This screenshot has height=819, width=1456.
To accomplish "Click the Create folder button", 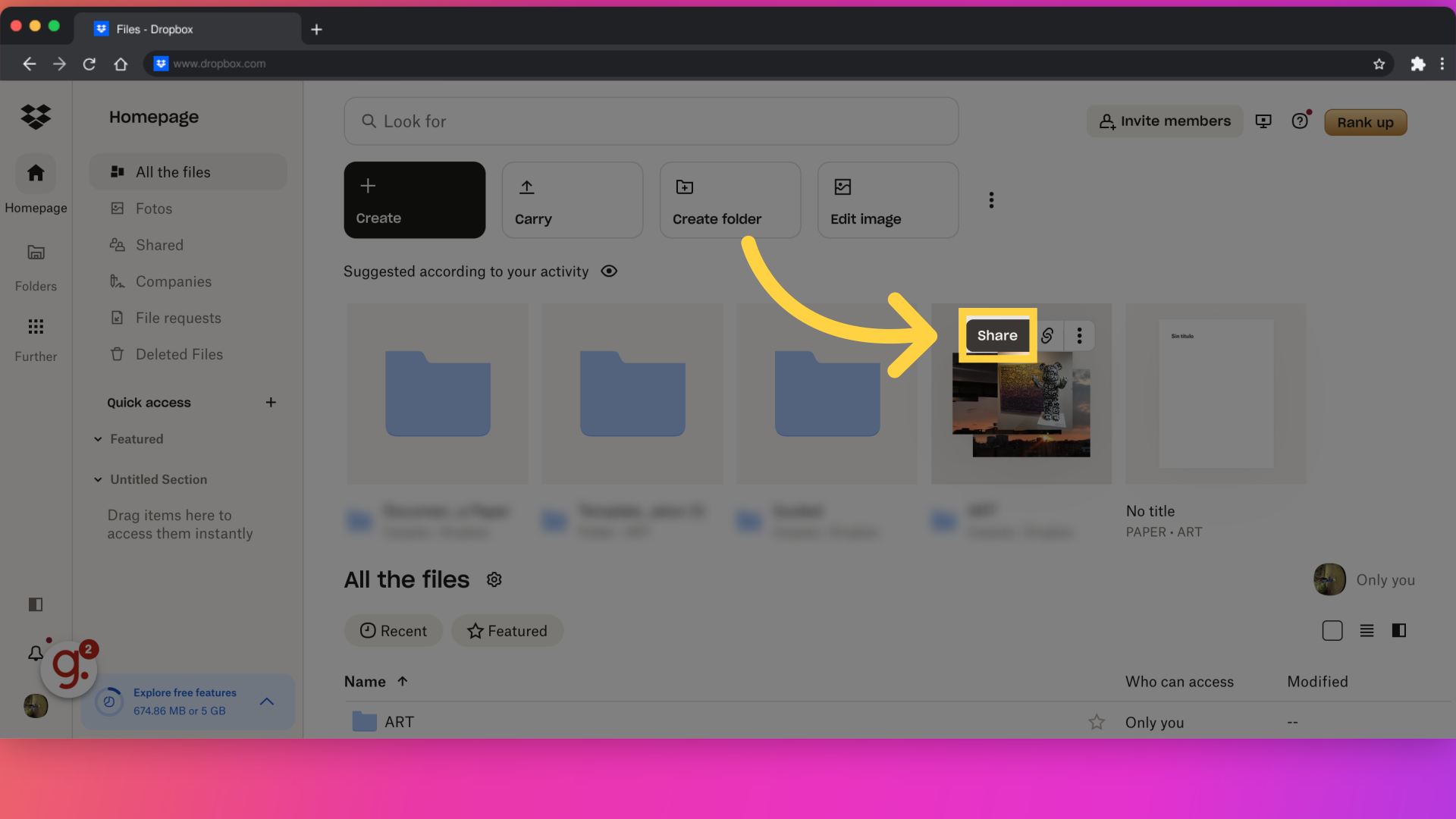I will click(x=730, y=200).
